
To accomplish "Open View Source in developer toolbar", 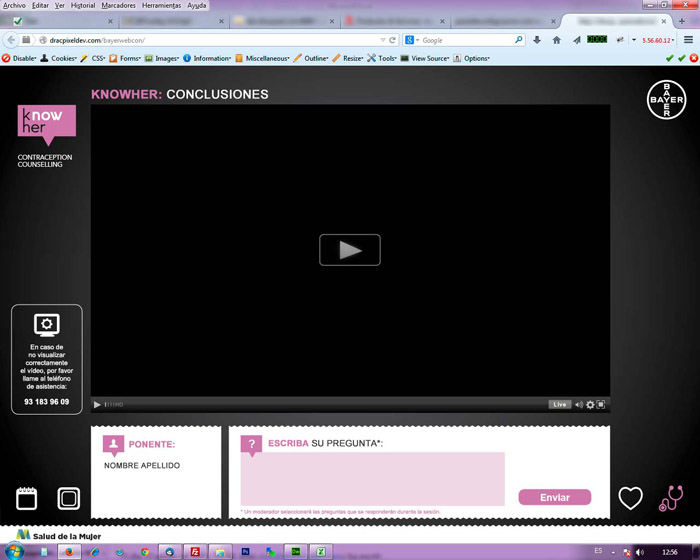I will (425, 58).
